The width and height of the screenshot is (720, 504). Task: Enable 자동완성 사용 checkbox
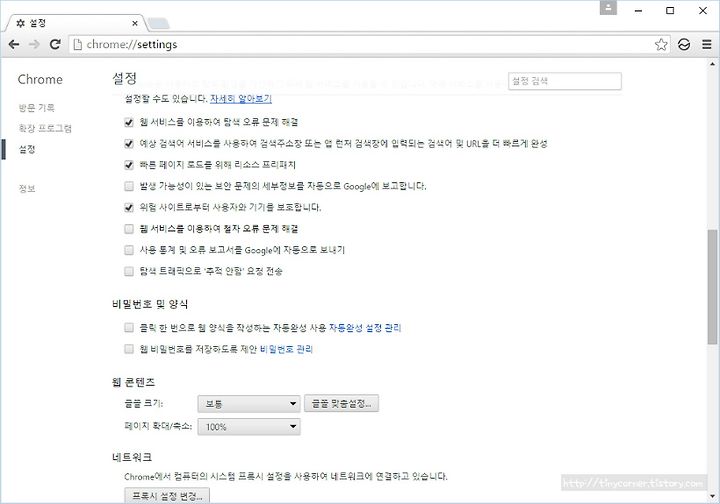coord(129,328)
